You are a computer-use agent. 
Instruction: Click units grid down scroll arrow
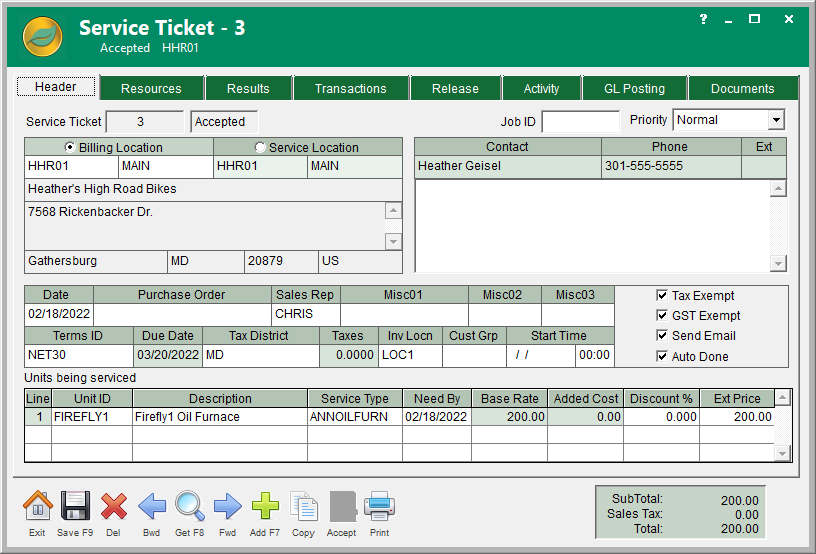click(783, 453)
